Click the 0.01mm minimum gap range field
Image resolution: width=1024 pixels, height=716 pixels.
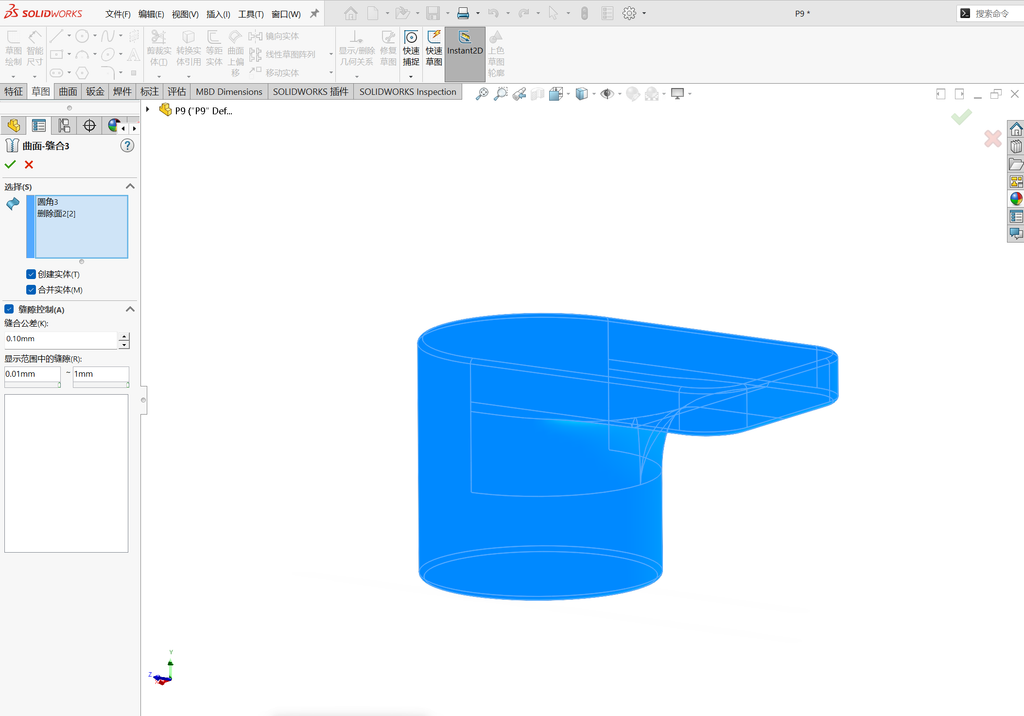tap(32, 374)
